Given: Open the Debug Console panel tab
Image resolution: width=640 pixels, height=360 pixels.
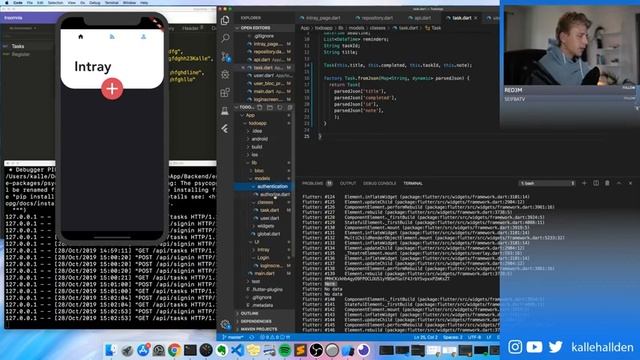Looking at the screenshot, I should pyautogui.click(x=380, y=184).
